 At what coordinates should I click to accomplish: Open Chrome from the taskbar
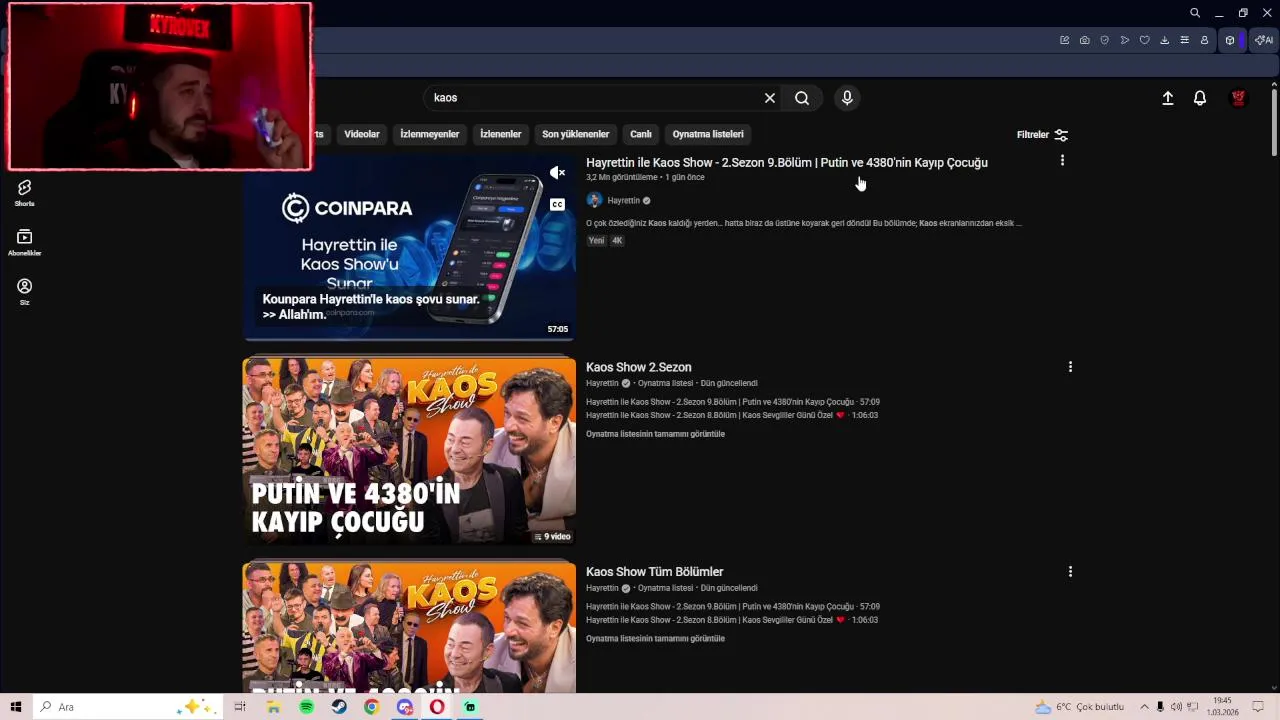pyautogui.click(x=371, y=707)
